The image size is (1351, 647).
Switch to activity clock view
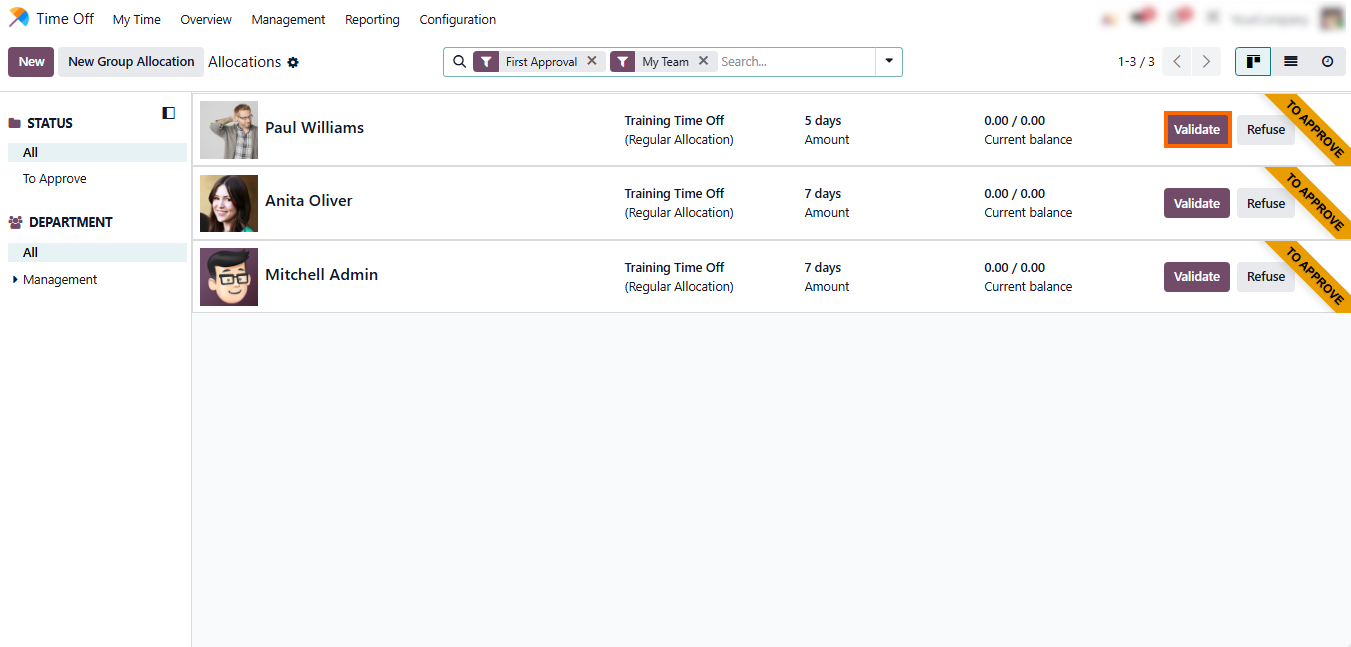pyautogui.click(x=1327, y=62)
